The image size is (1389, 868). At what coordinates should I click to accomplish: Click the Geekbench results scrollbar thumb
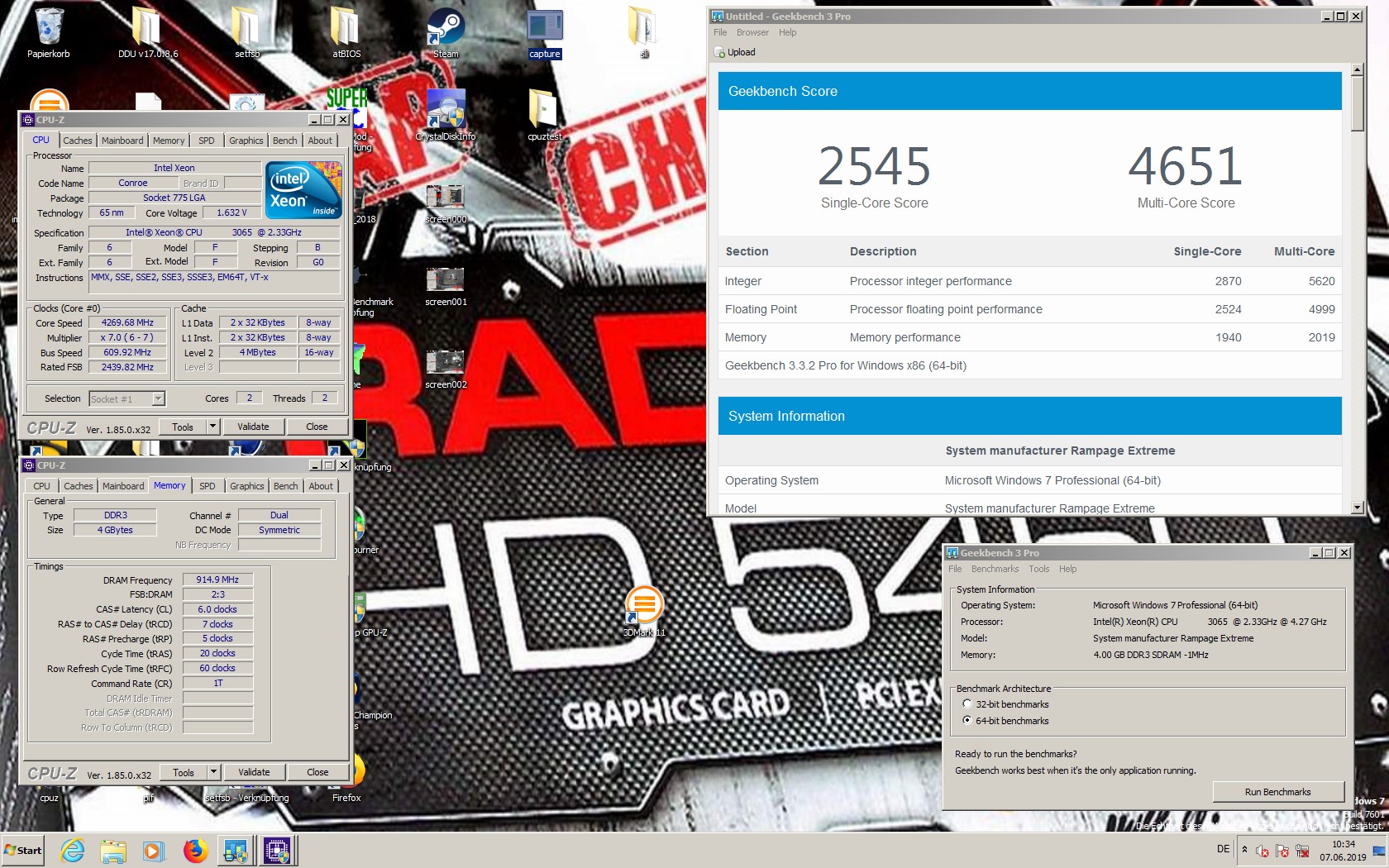1357,103
